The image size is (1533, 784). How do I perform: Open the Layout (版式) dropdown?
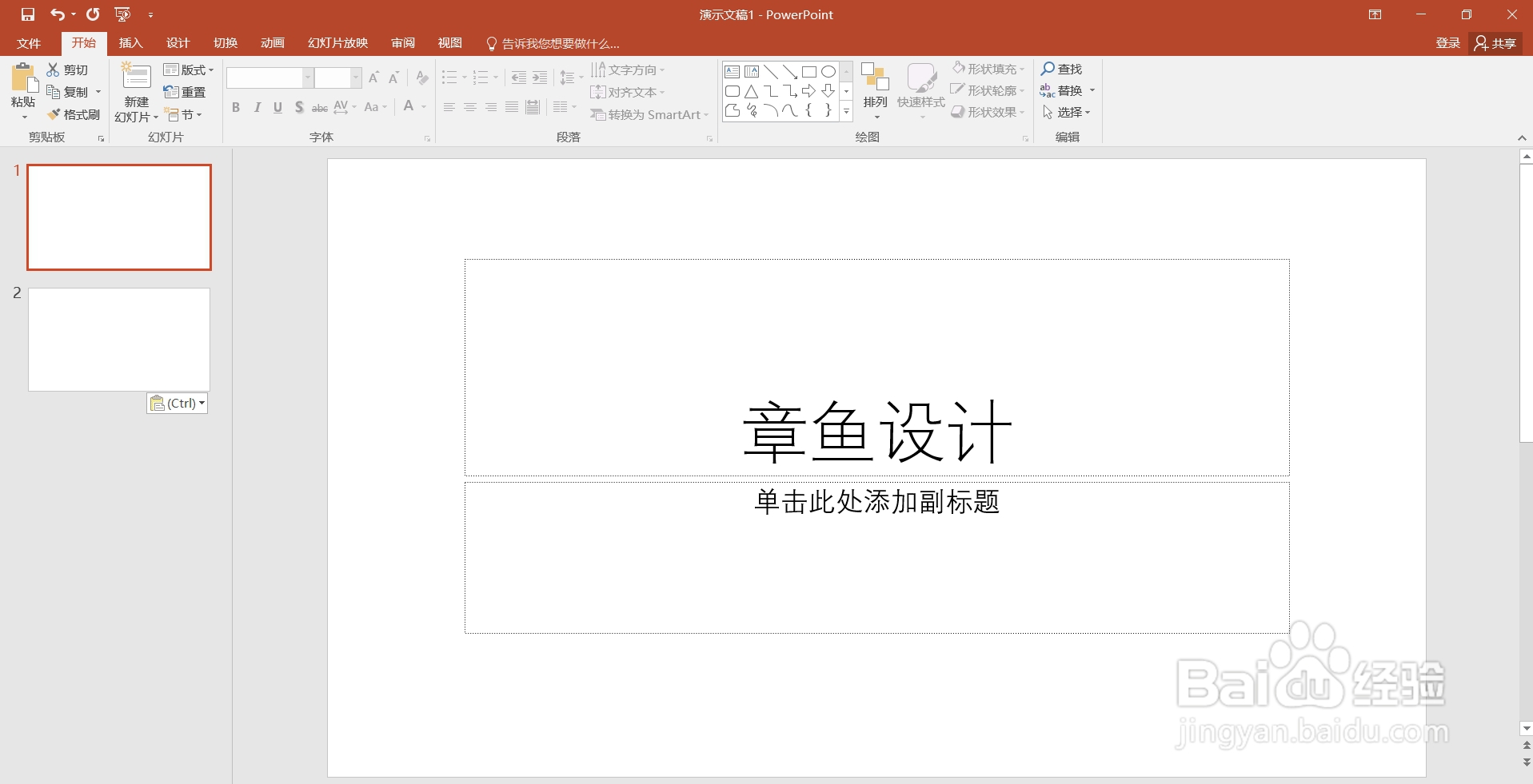pos(189,70)
